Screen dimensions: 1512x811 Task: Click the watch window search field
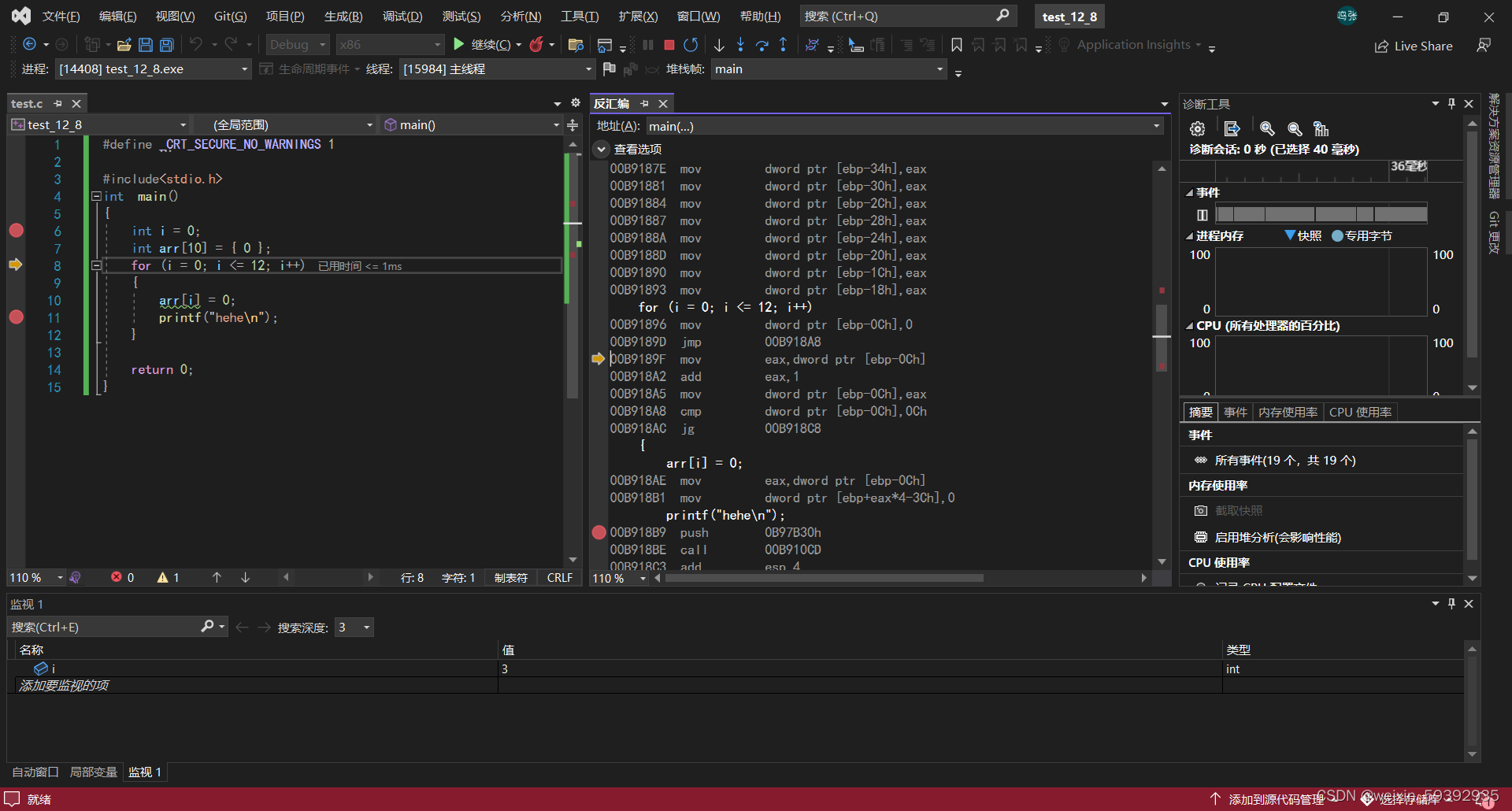(104, 627)
